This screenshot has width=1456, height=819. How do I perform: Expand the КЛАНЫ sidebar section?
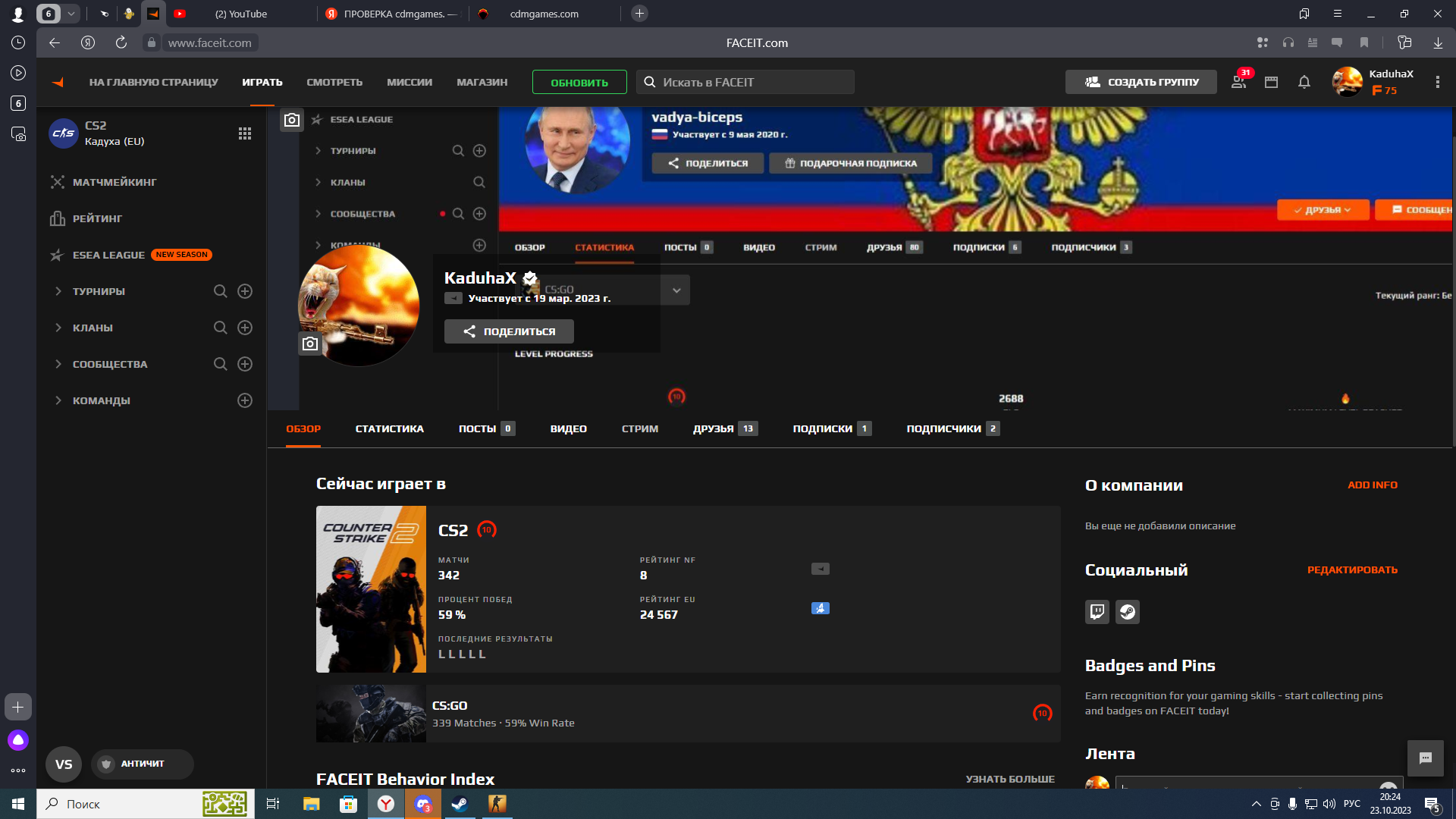pyautogui.click(x=58, y=328)
